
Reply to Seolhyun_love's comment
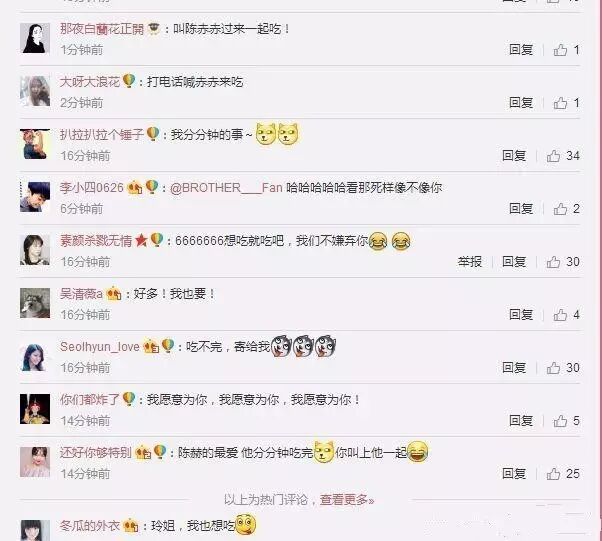(514, 368)
